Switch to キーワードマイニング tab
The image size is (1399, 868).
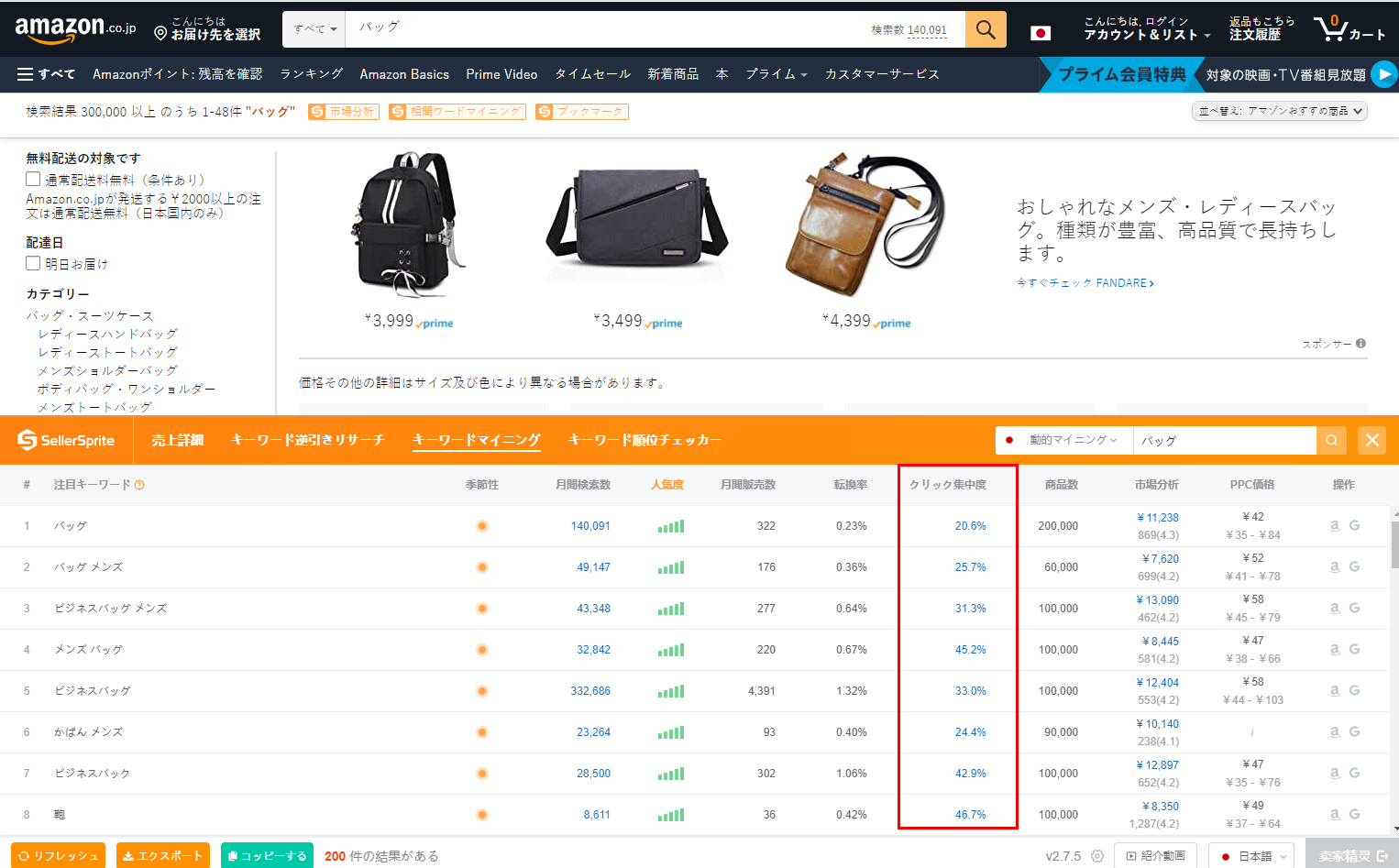point(476,440)
